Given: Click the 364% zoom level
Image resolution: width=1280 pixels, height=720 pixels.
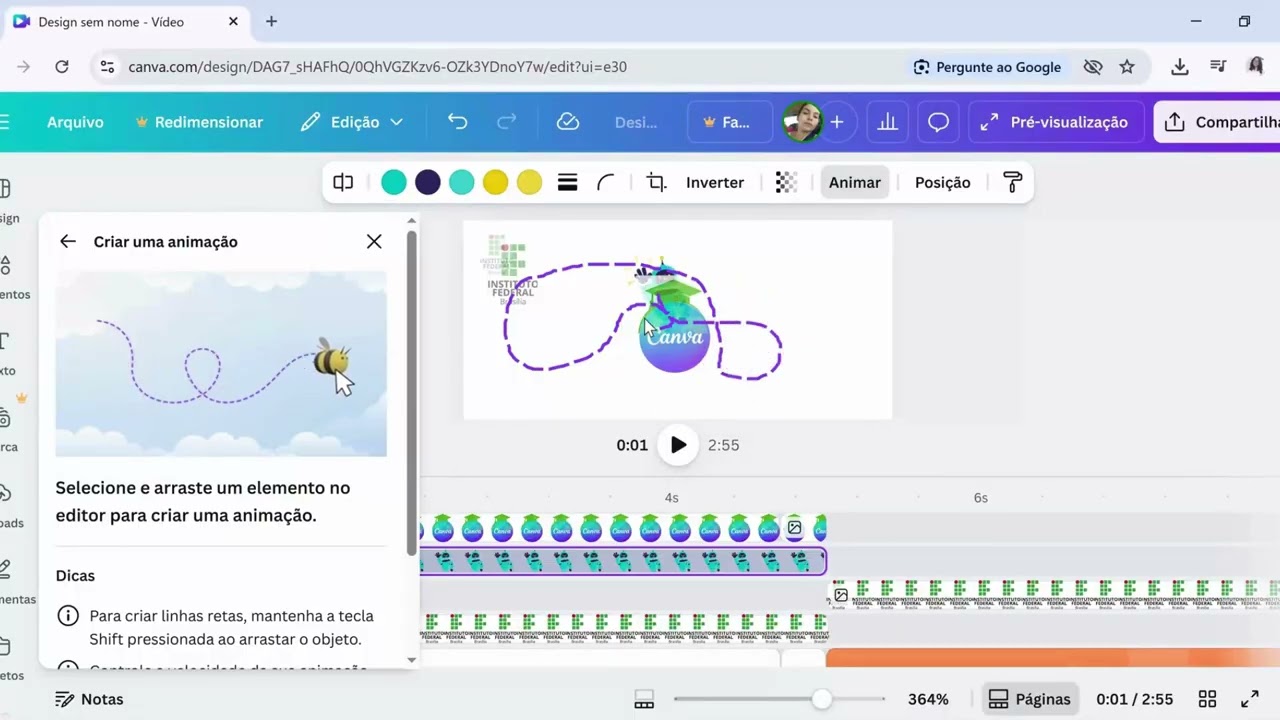Looking at the screenshot, I should (928, 699).
